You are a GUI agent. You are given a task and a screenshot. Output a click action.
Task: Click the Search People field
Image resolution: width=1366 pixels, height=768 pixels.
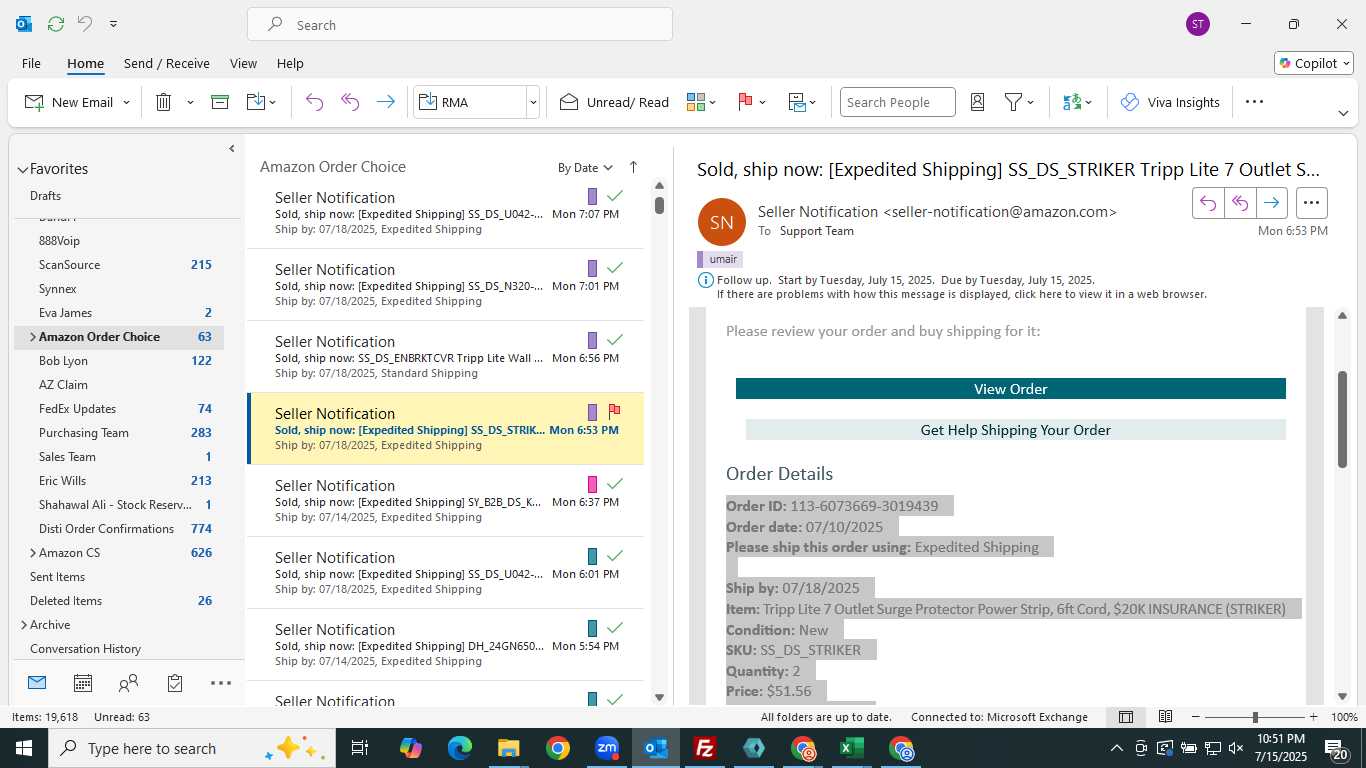897,102
